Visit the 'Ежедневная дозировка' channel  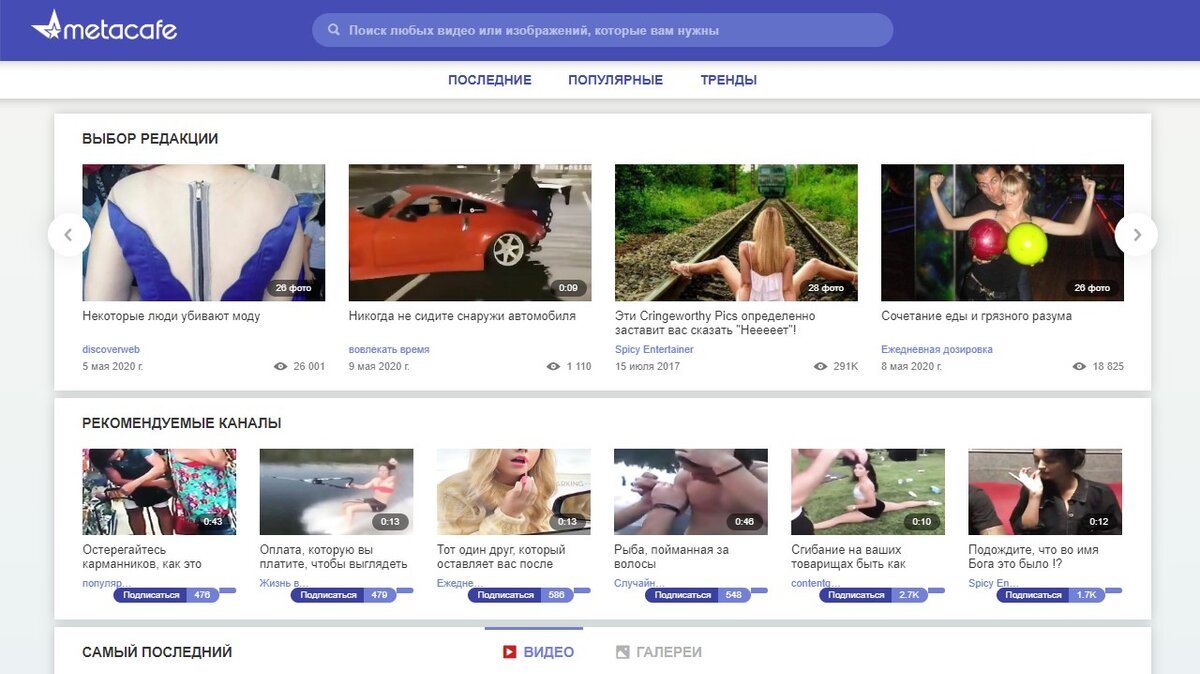pos(937,350)
